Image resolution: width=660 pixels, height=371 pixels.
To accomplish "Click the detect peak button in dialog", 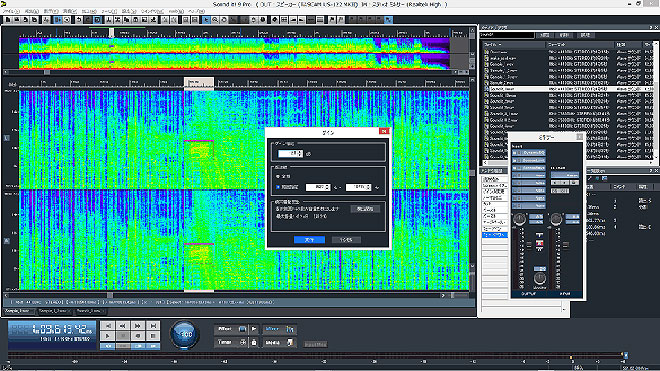I will [365, 209].
